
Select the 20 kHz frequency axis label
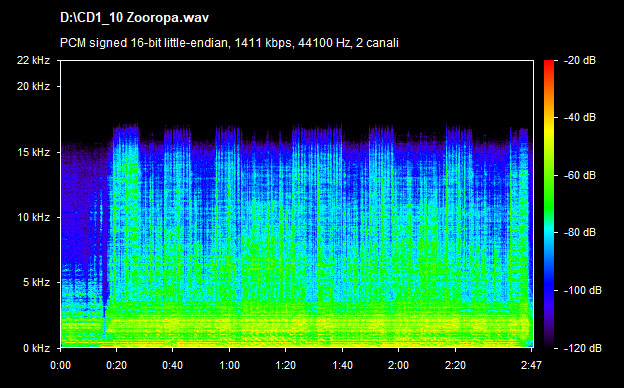33,86
